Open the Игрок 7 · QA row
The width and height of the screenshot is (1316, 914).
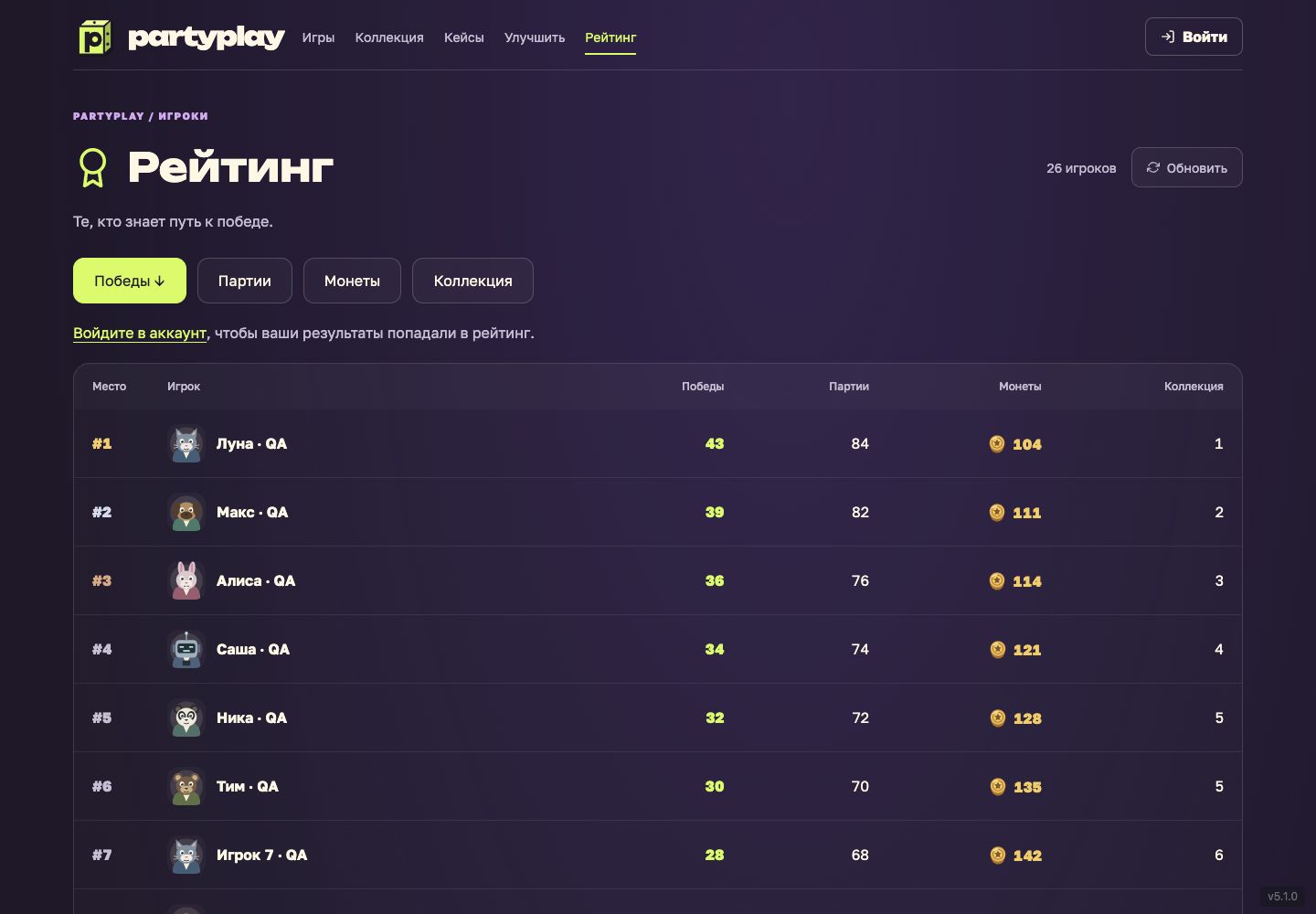coord(658,855)
